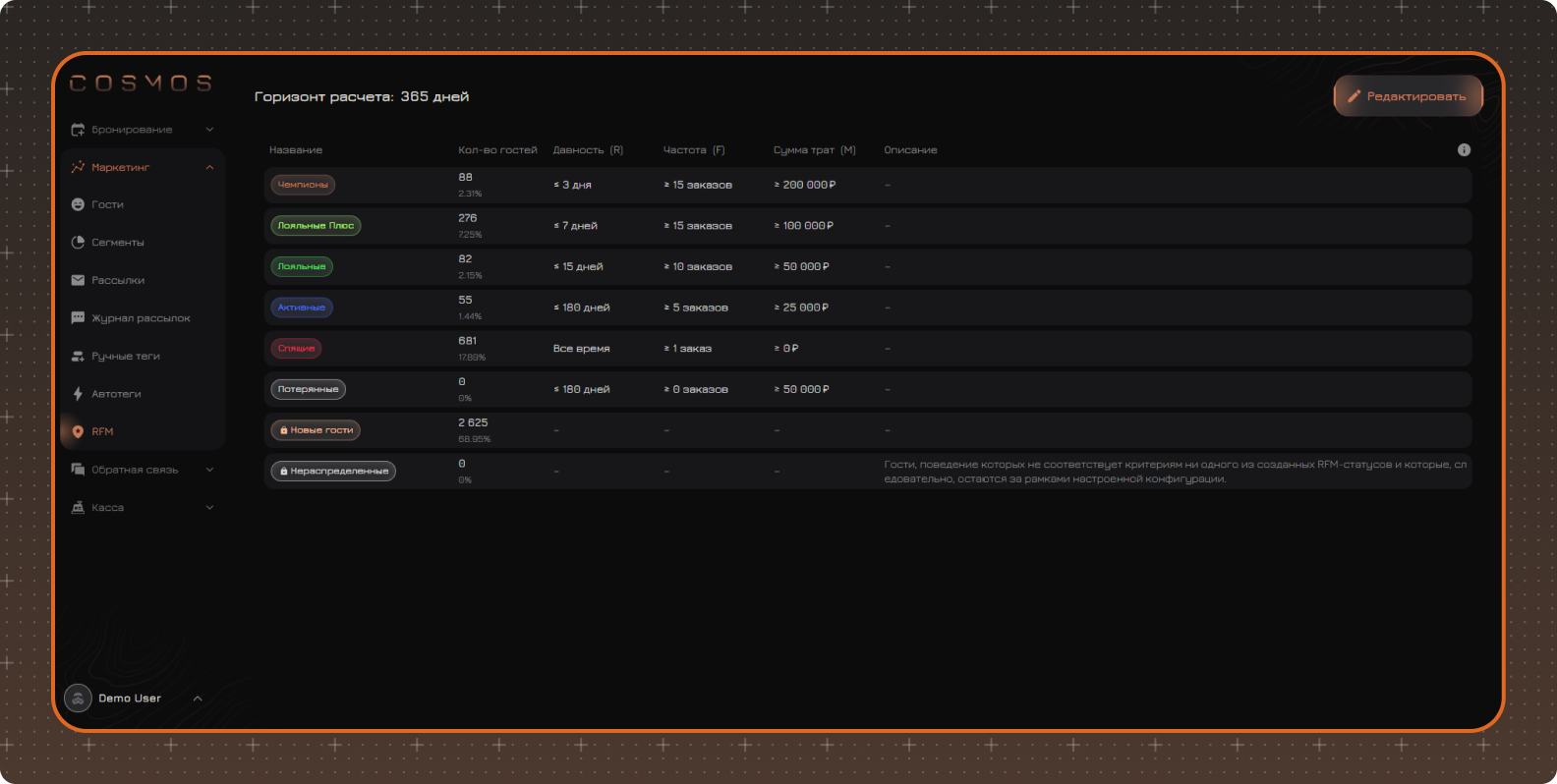
Task: Select the Лояльные Плюс badge
Action: [316, 226]
